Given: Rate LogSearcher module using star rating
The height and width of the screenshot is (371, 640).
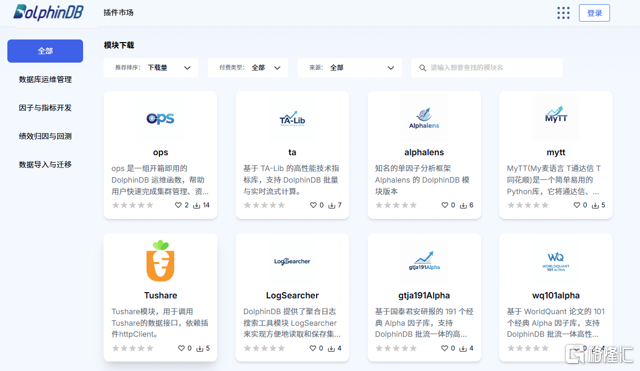Looking at the screenshot, I should pyautogui.click(x=264, y=348).
